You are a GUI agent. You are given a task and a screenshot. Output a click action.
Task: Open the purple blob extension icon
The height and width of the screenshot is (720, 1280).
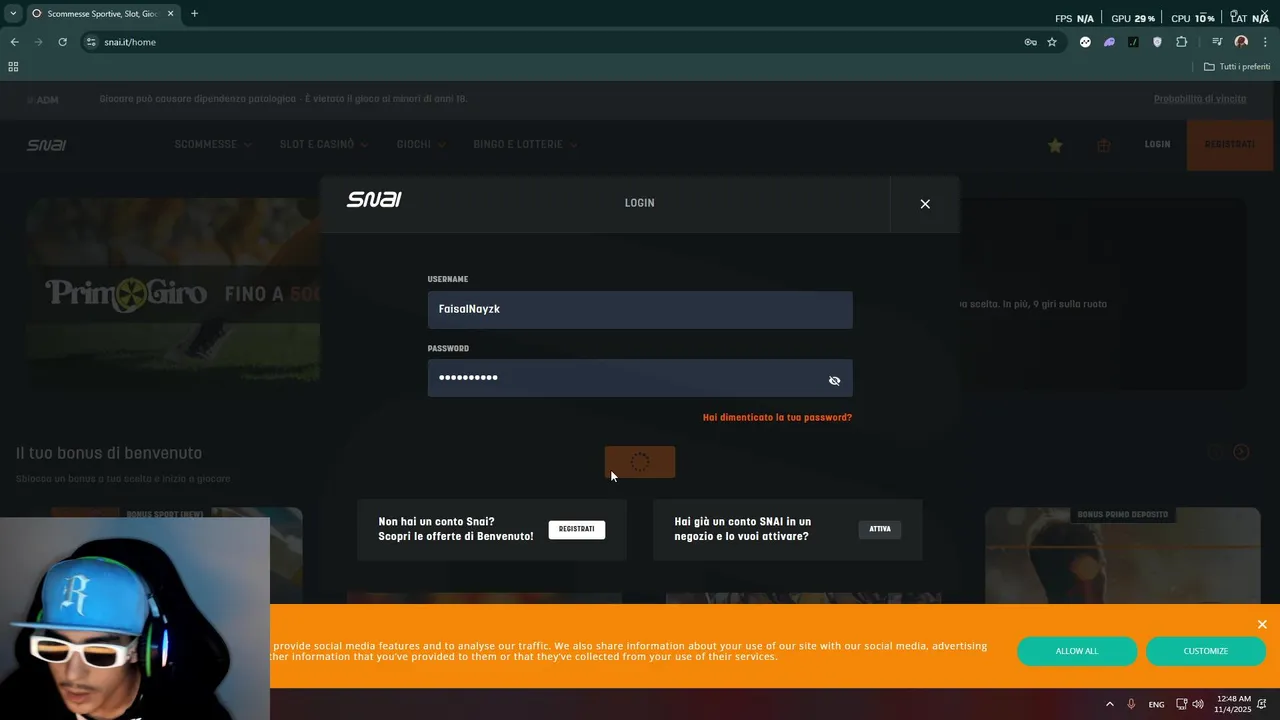tap(1109, 42)
